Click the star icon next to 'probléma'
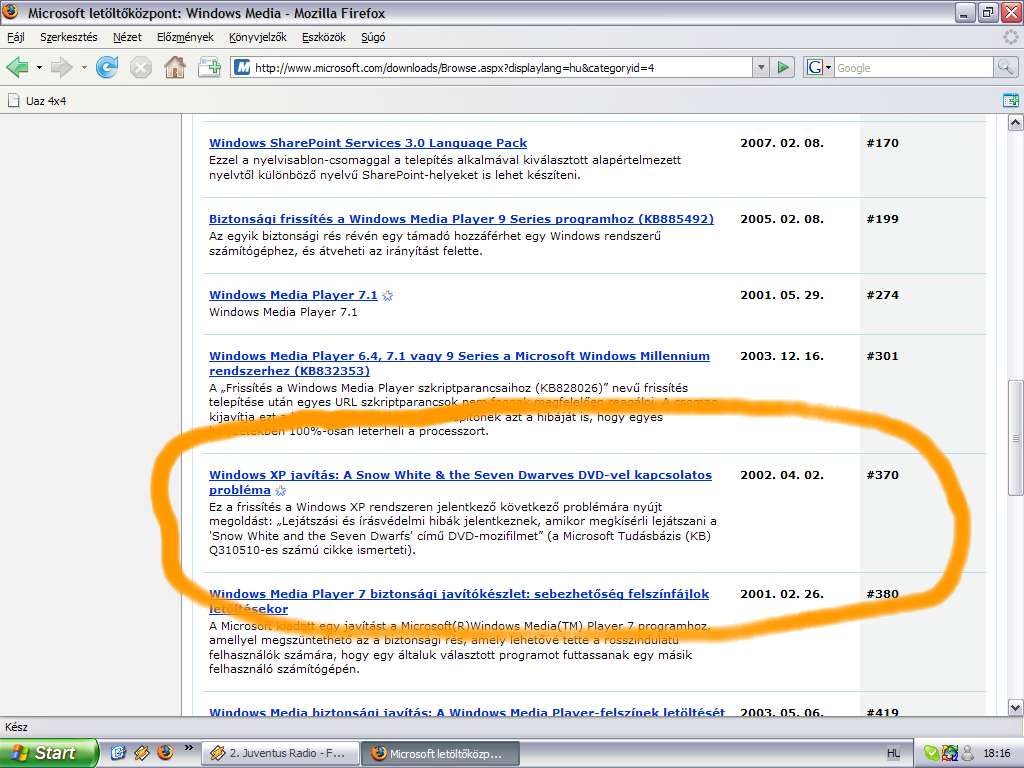Image resolution: width=1024 pixels, height=768 pixels. coord(281,490)
